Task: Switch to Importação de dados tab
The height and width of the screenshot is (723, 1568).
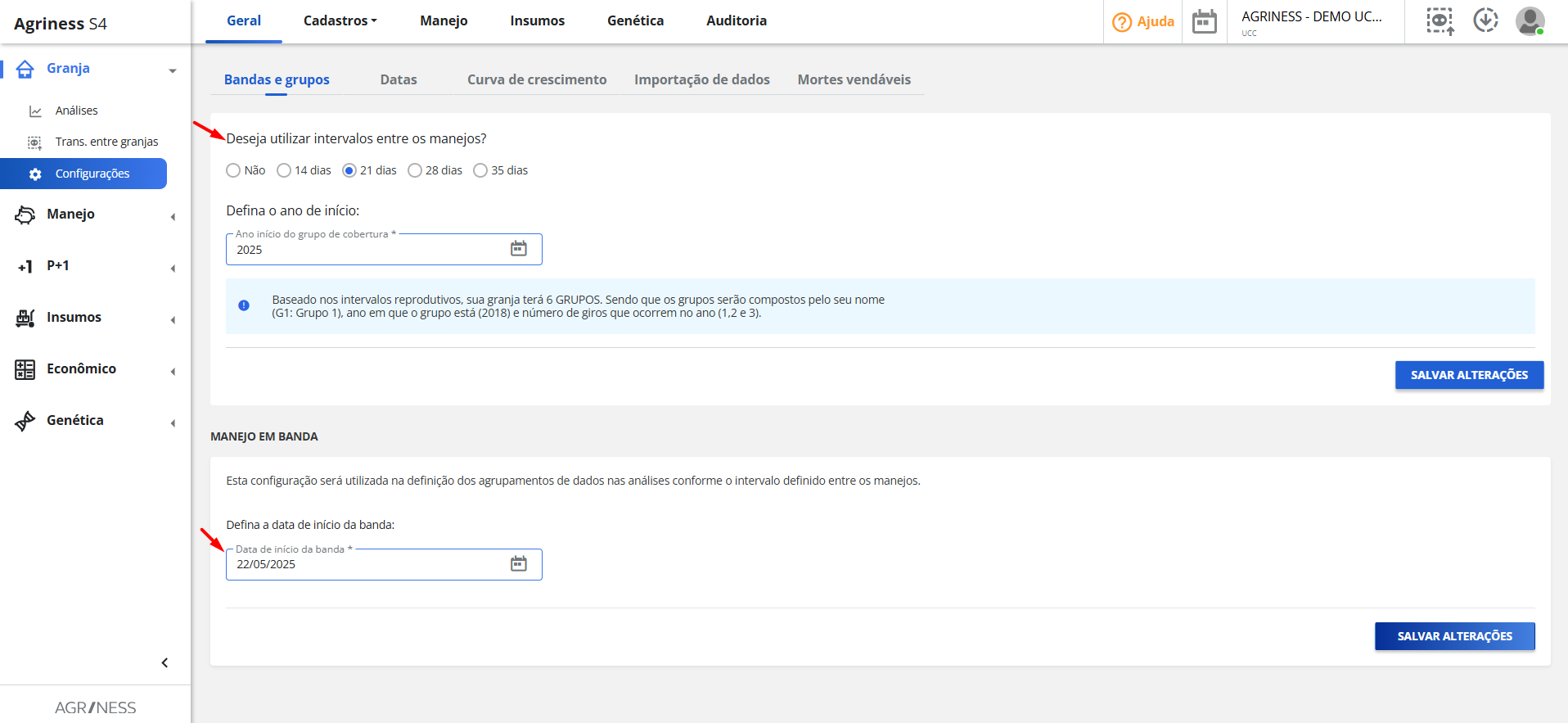Action: [x=702, y=79]
